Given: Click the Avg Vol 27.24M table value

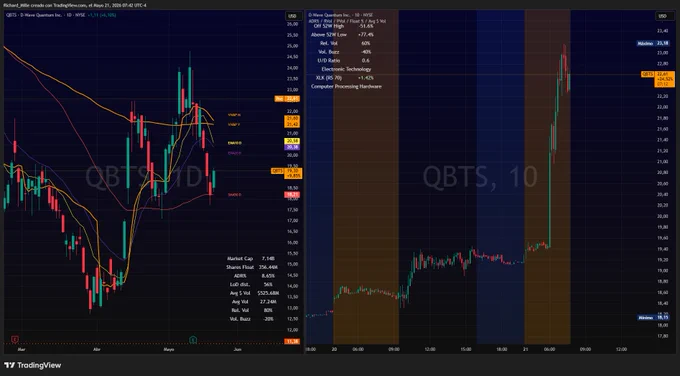Looking at the screenshot, I should (x=268, y=302).
